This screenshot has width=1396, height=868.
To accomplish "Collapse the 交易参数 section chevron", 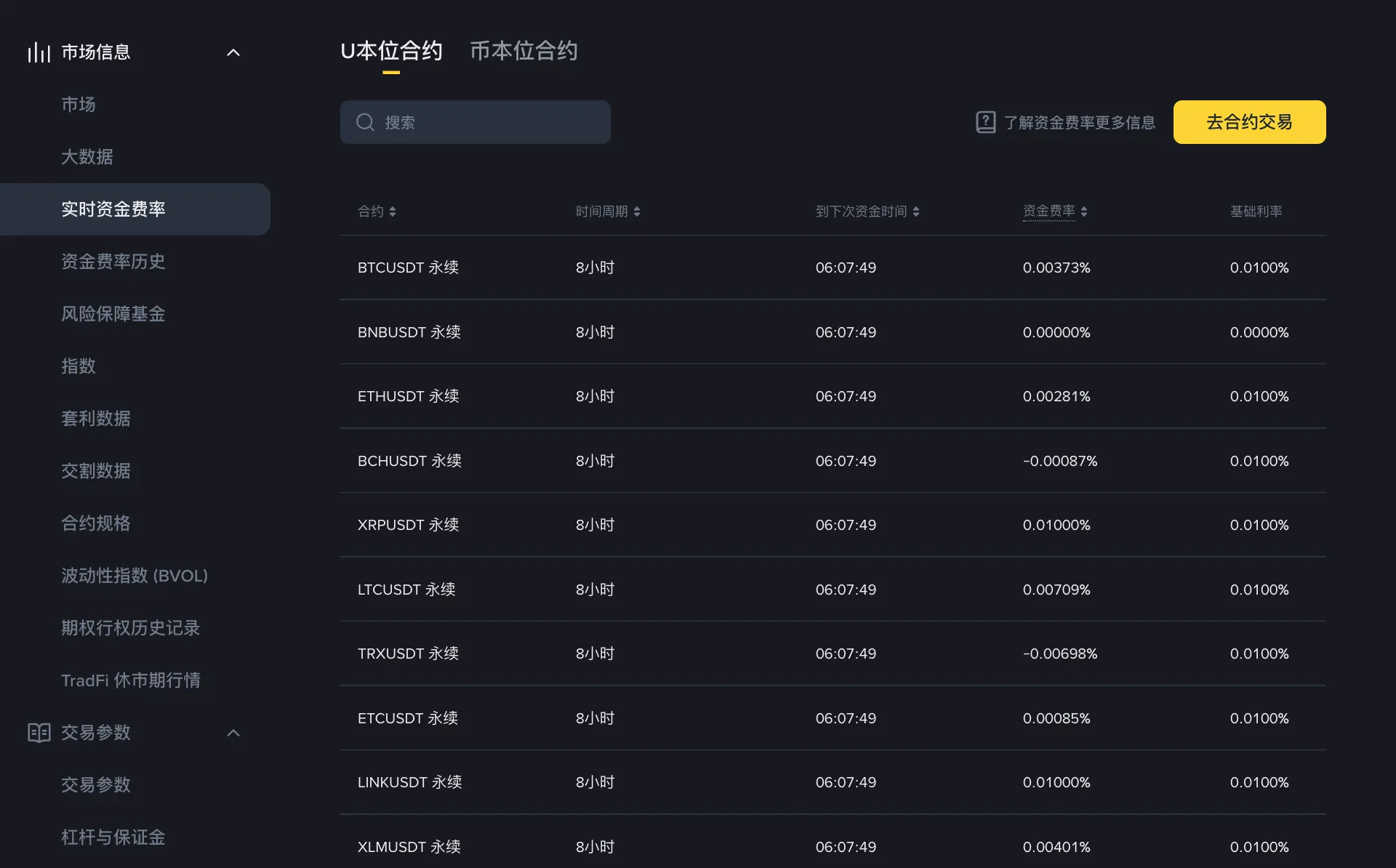I will [x=233, y=733].
